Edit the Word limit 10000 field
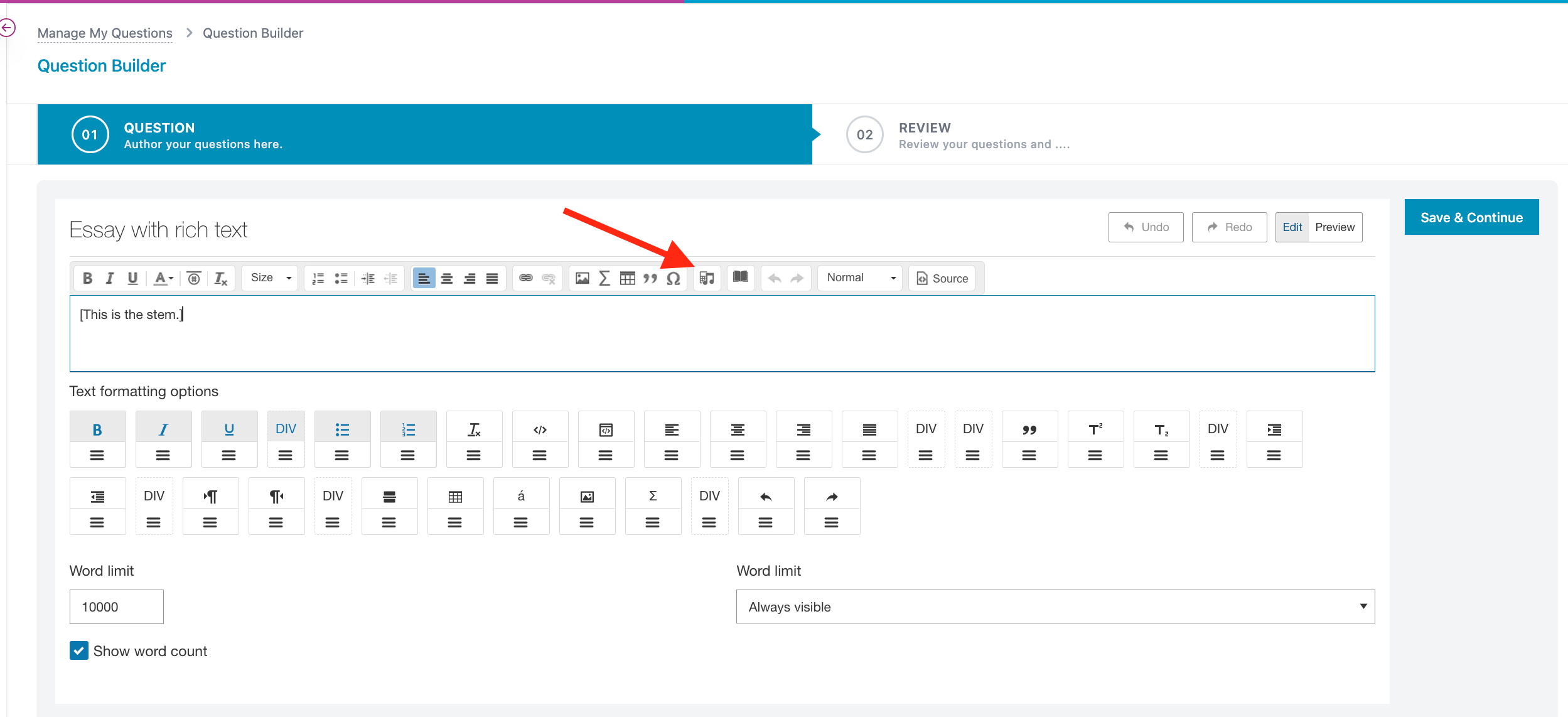 tap(116, 606)
